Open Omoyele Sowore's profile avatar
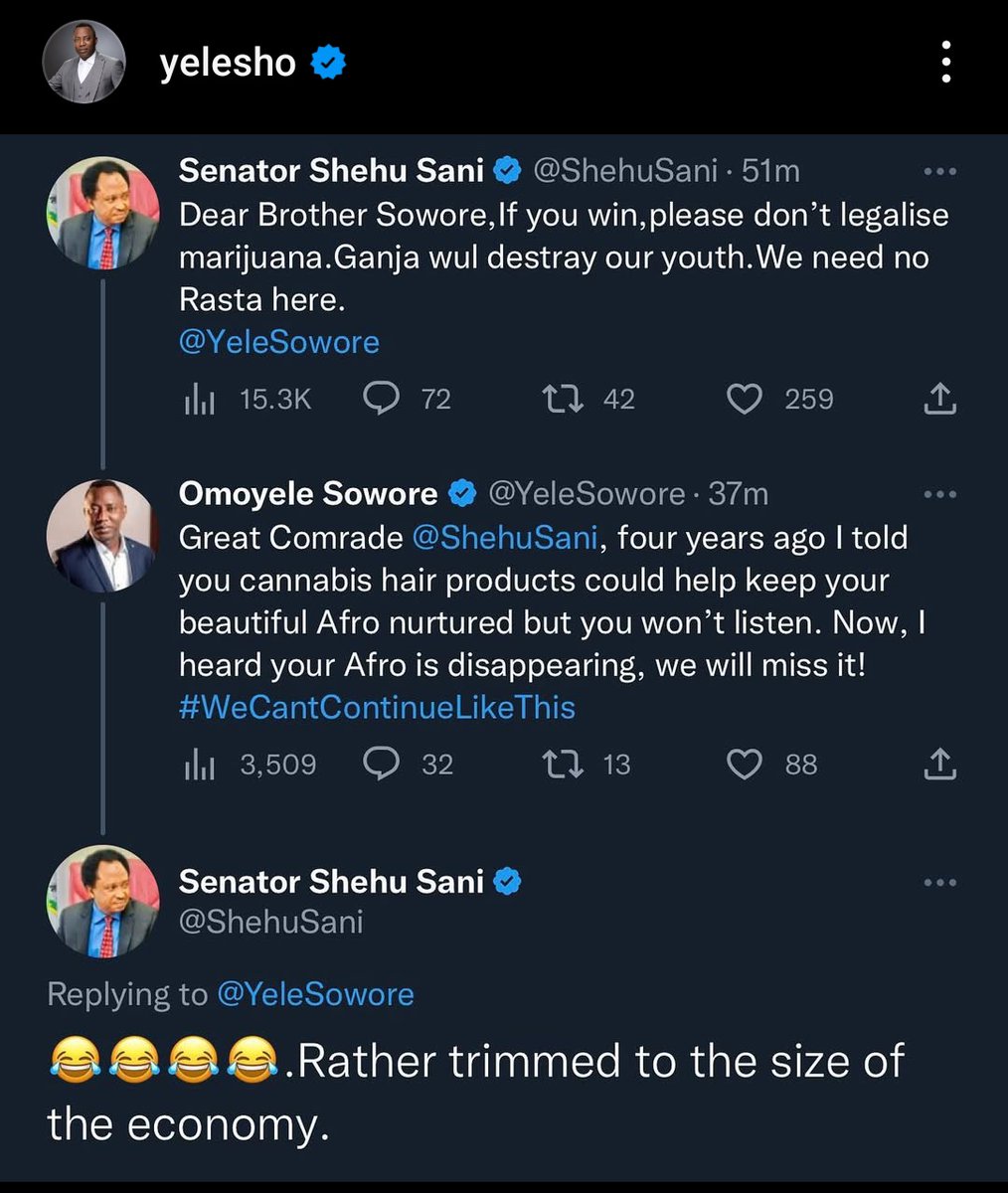 [102, 537]
